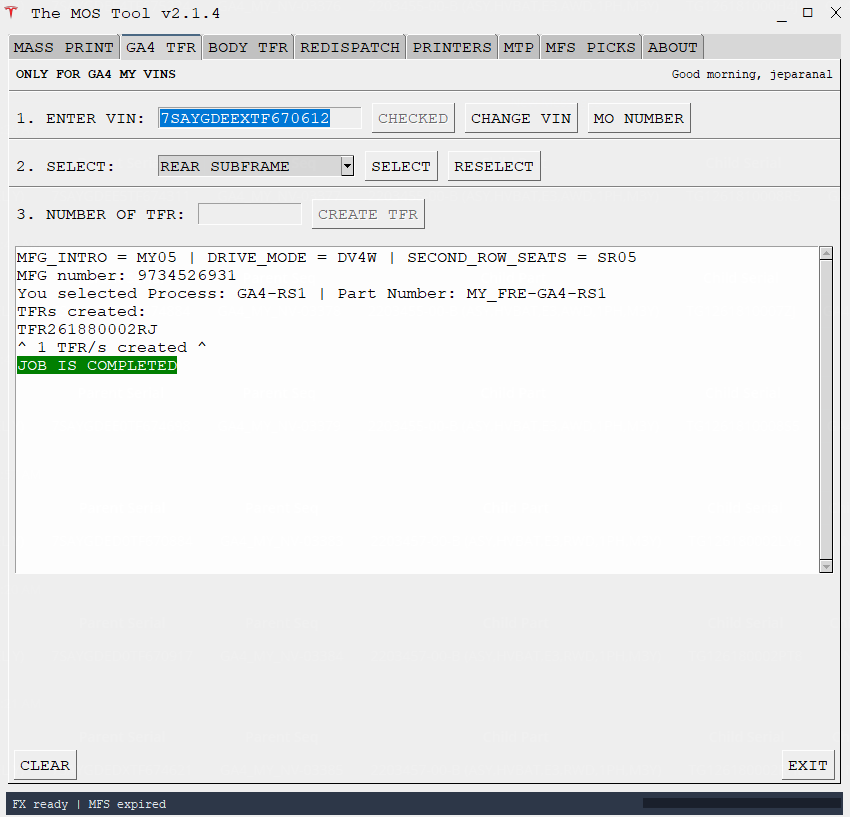Click the log scrollbar down arrow
The image size is (850, 817).
pyautogui.click(x=826, y=566)
